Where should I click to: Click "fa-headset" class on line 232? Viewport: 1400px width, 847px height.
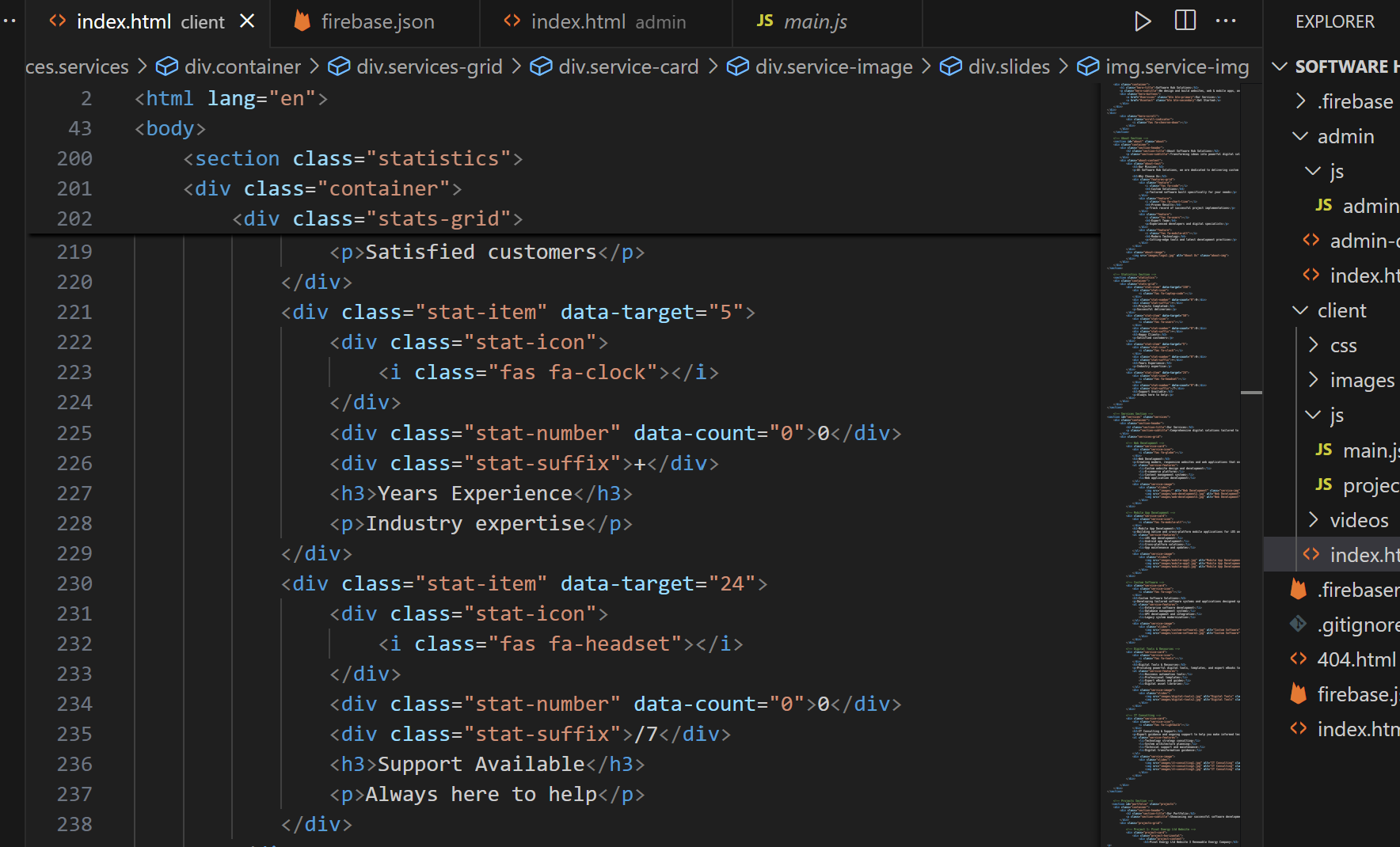pos(610,644)
